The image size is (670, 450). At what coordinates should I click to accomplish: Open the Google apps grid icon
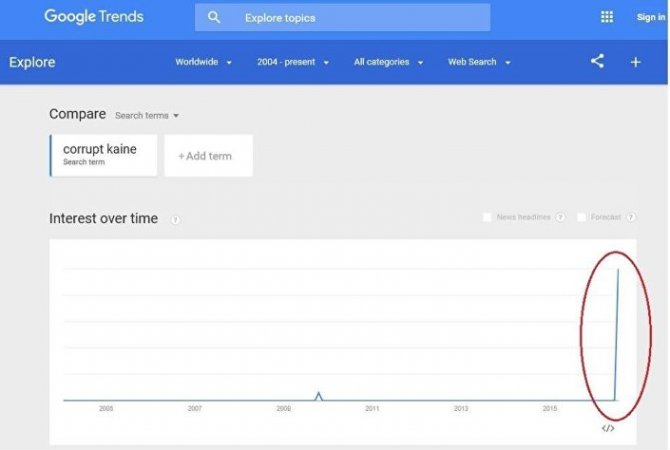tap(607, 17)
